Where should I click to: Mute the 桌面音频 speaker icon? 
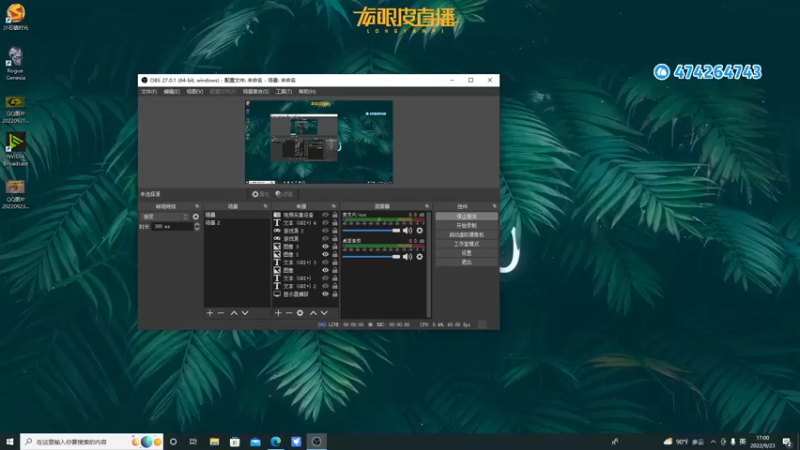407,257
